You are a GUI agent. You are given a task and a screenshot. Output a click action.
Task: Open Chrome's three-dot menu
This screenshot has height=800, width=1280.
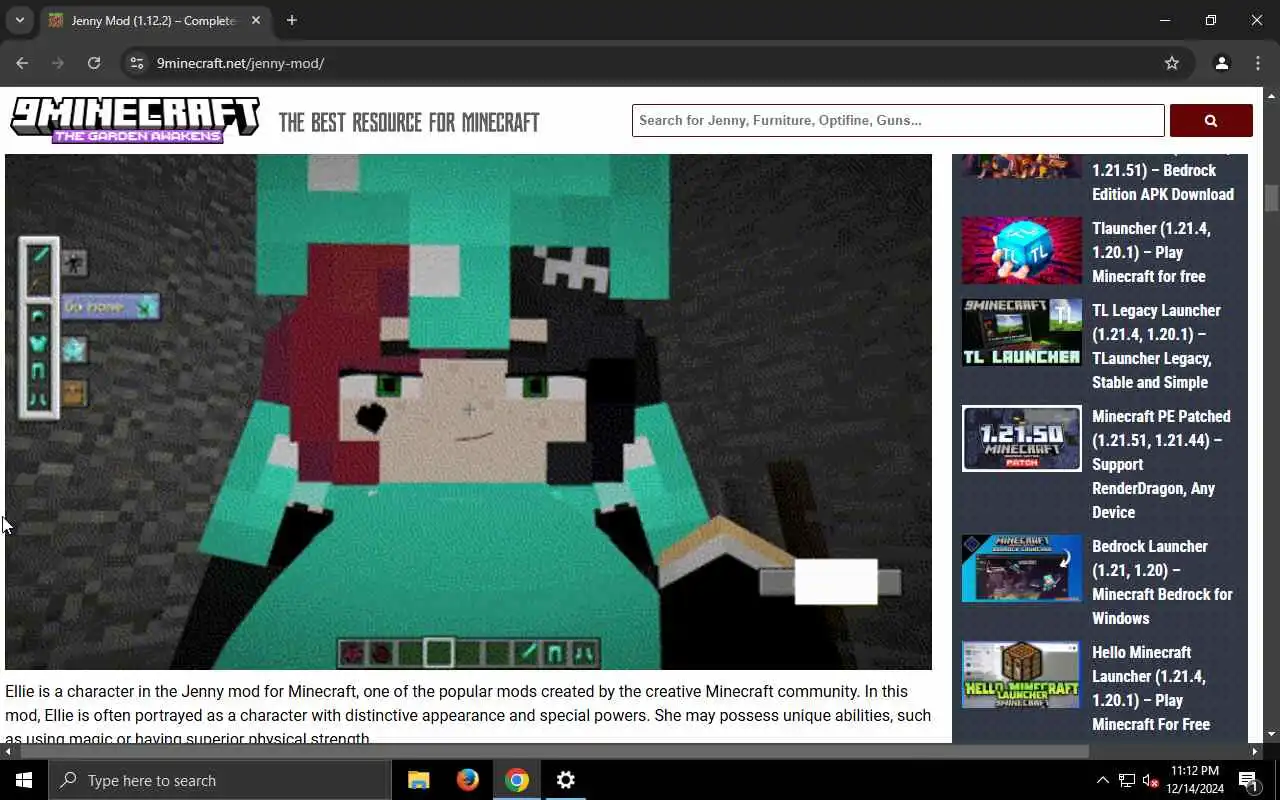coord(1258,63)
